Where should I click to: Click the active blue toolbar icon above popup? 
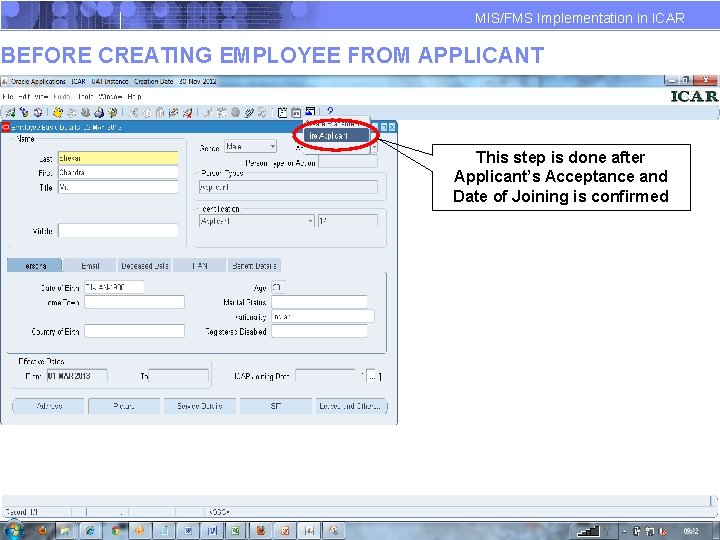310,112
